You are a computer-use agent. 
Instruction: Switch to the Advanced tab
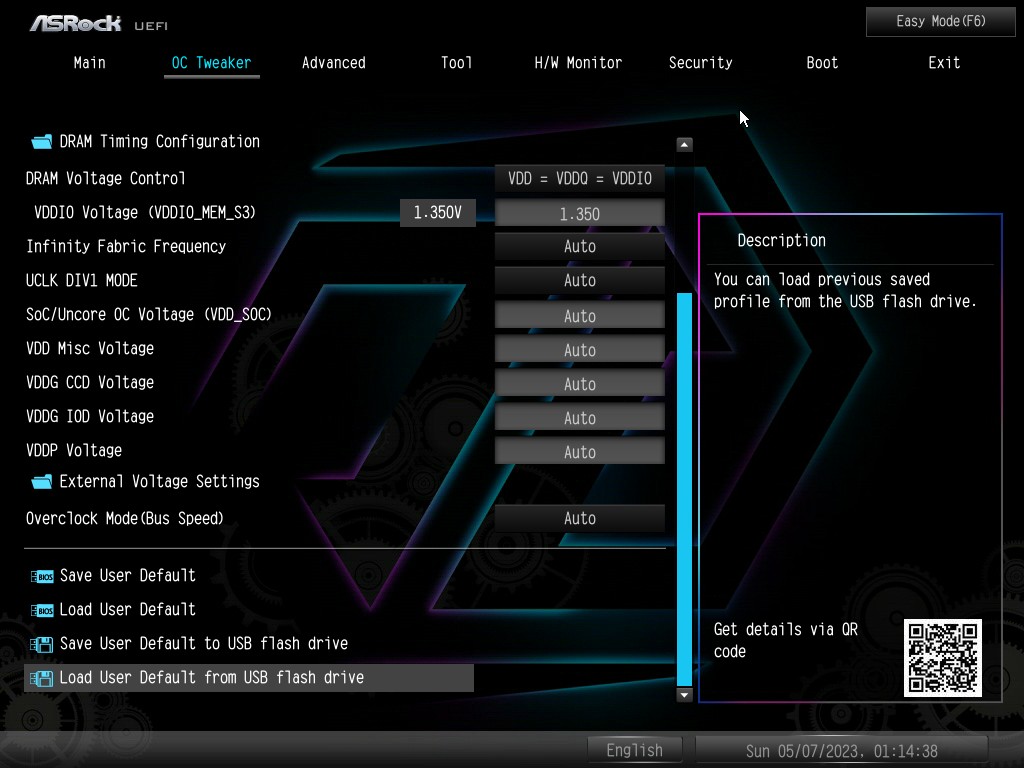pyautogui.click(x=333, y=63)
